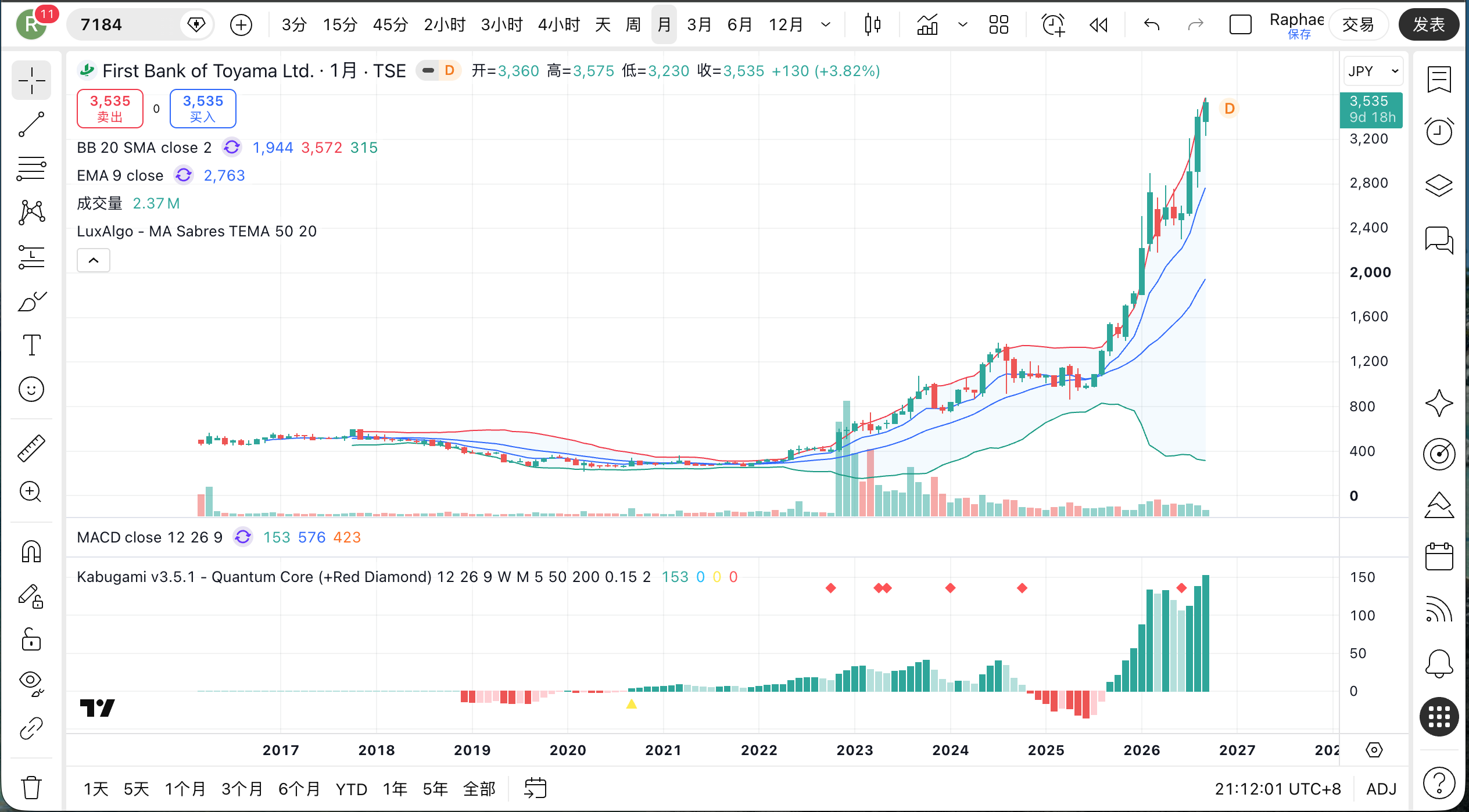1469x812 pixels.
Task: Open the chat bubbles panel
Action: pyautogui.click(x=1439, y=240)
